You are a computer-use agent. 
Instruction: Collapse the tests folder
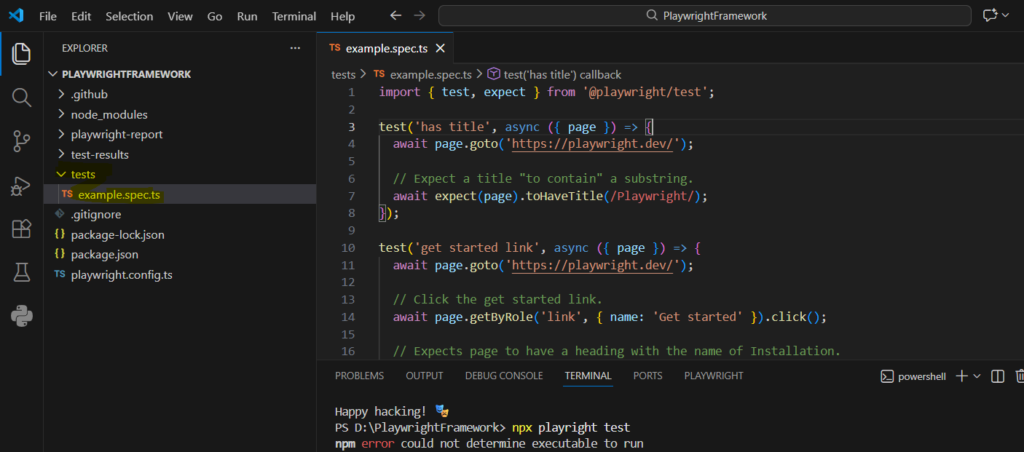83,174
